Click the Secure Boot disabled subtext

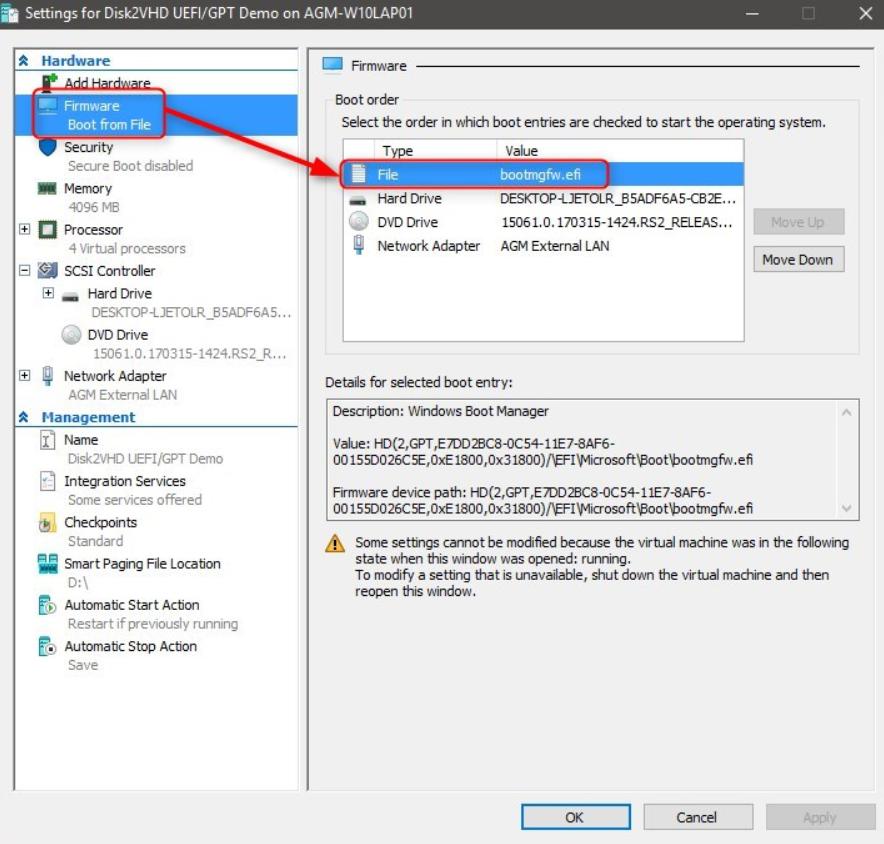click(x=130, y=166)
